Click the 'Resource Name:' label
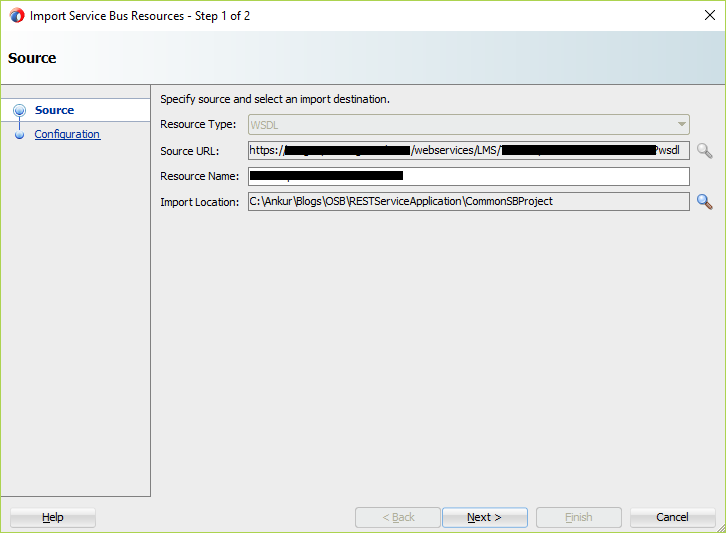 point(200,176)
